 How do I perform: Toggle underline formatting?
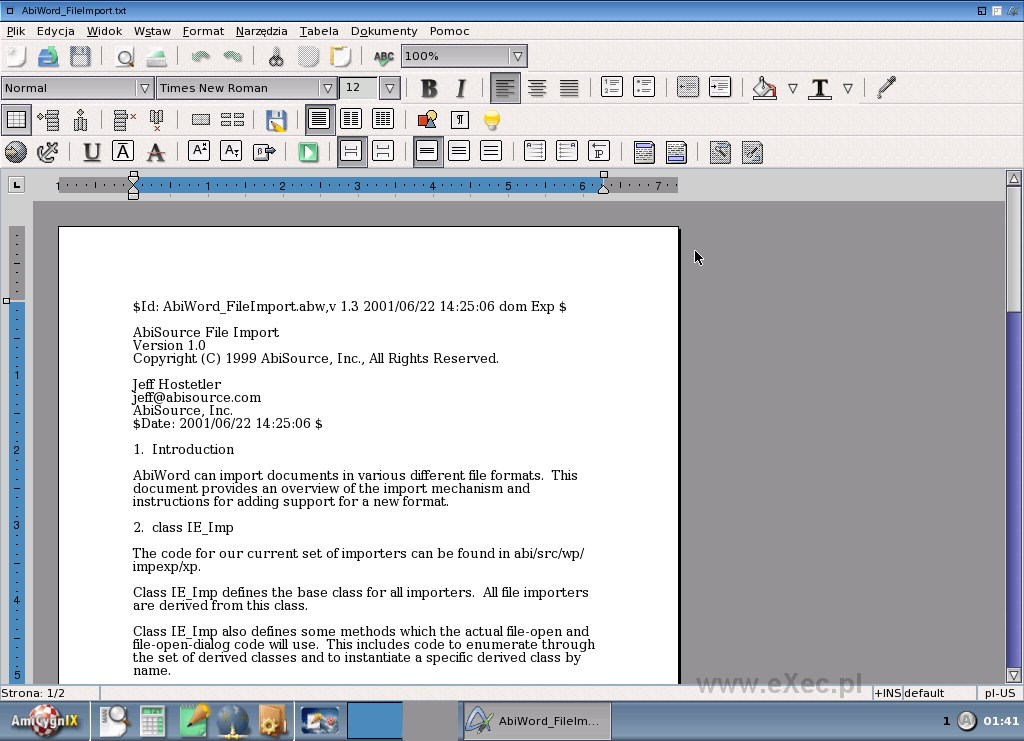pos(91,152)
